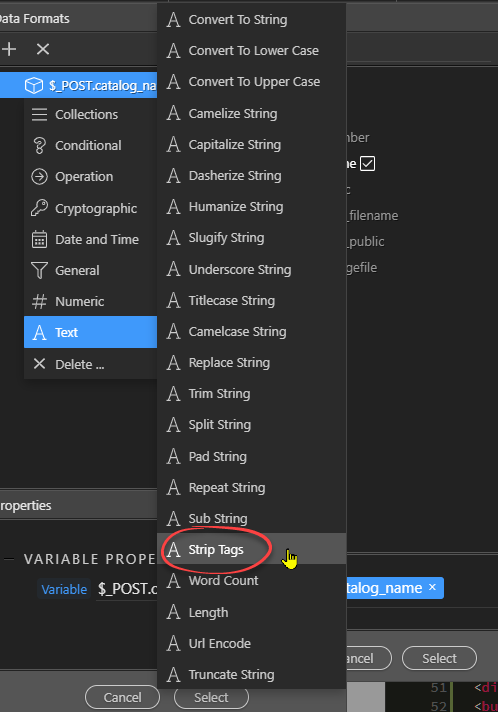Open the Text formatter submenu

(x=90, y=332)
